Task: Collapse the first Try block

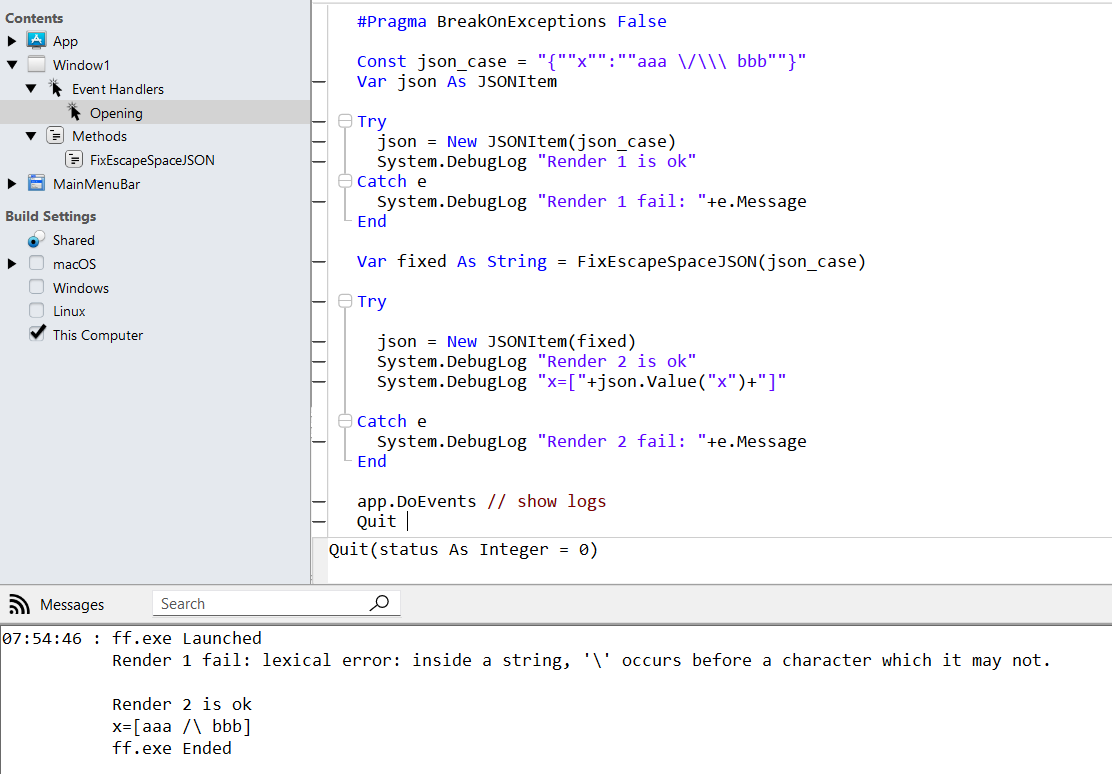Action: pos(345,121)
